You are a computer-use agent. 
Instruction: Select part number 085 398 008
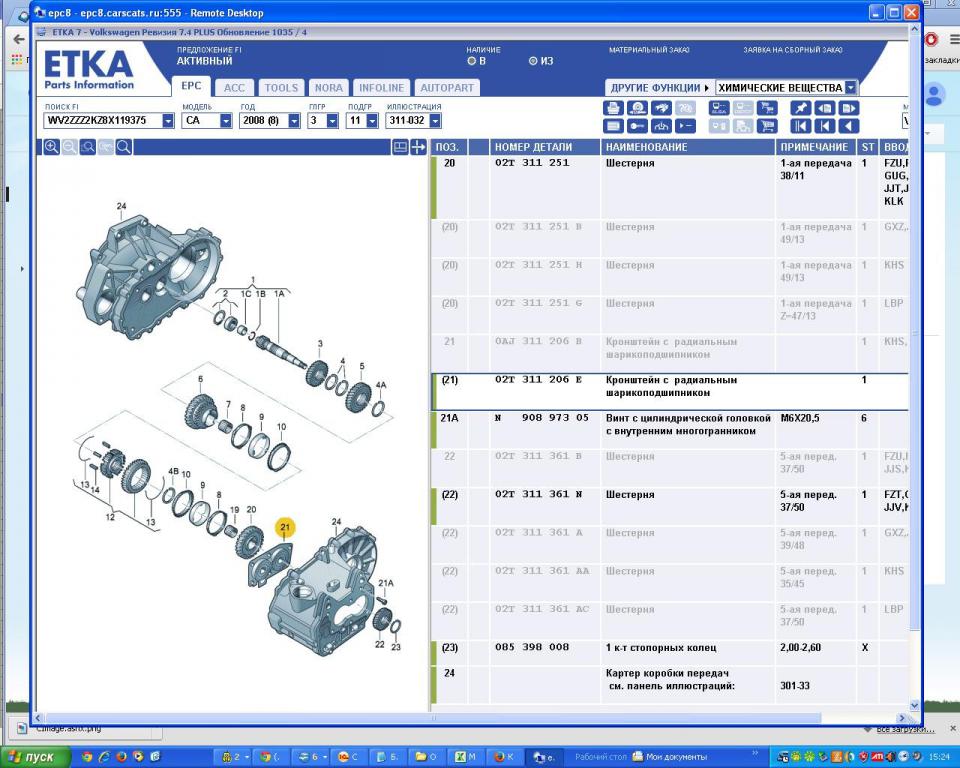[532, 647]
